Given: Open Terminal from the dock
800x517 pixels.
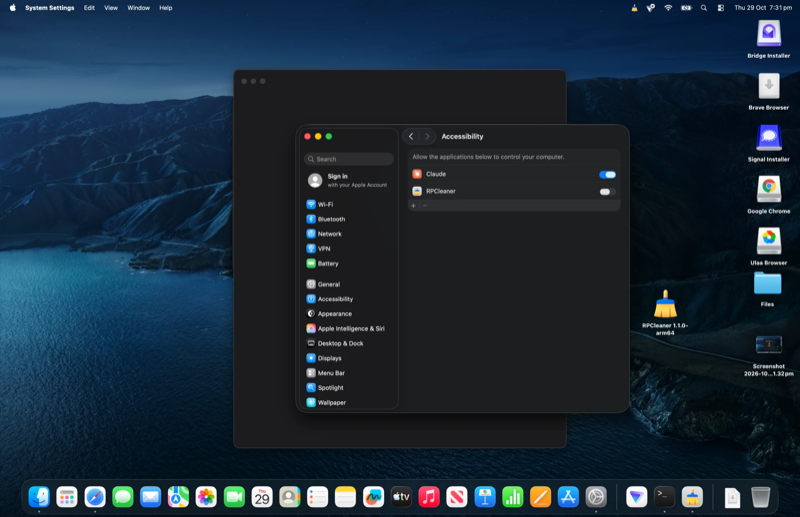Looking at the screenshot, I should (664, 497).
